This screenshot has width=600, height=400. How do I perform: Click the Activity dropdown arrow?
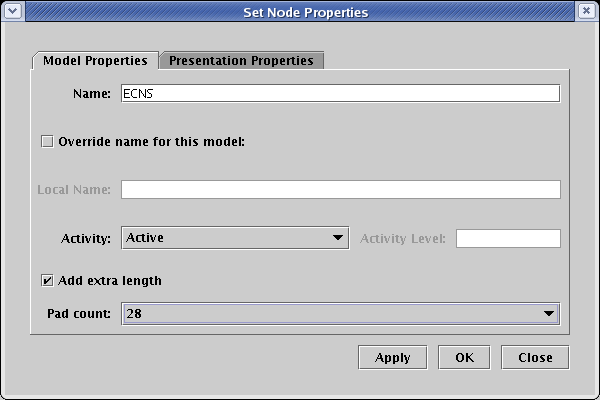click(x=338, y=238)
